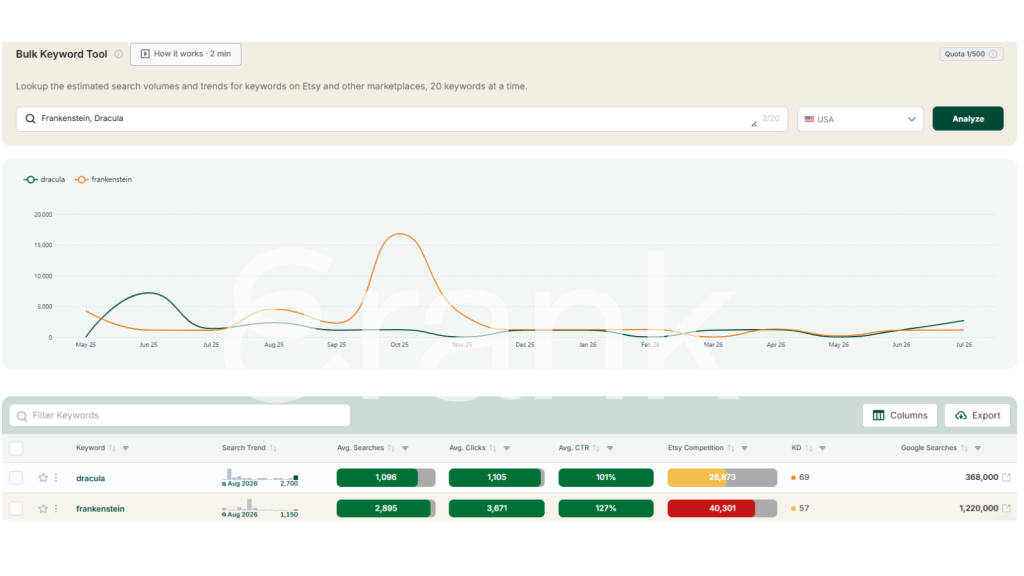Image resolution: width=1024 pixels, height=576 pixels.
Task: Open dracula Google Searches external link icon
Action: click(1006, 477)
